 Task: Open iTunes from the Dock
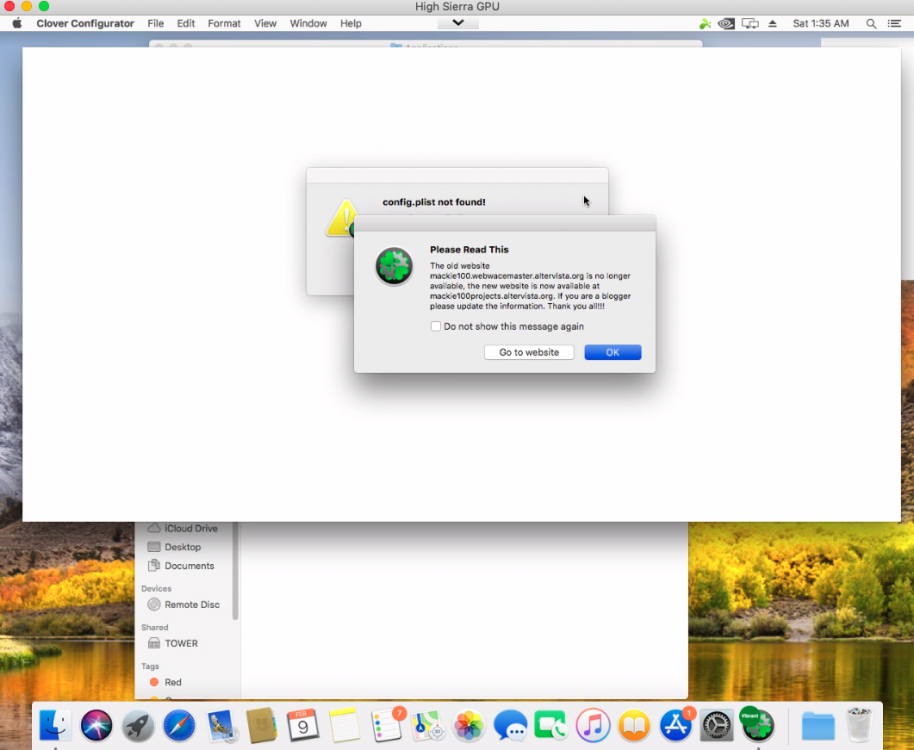[592, 726]
